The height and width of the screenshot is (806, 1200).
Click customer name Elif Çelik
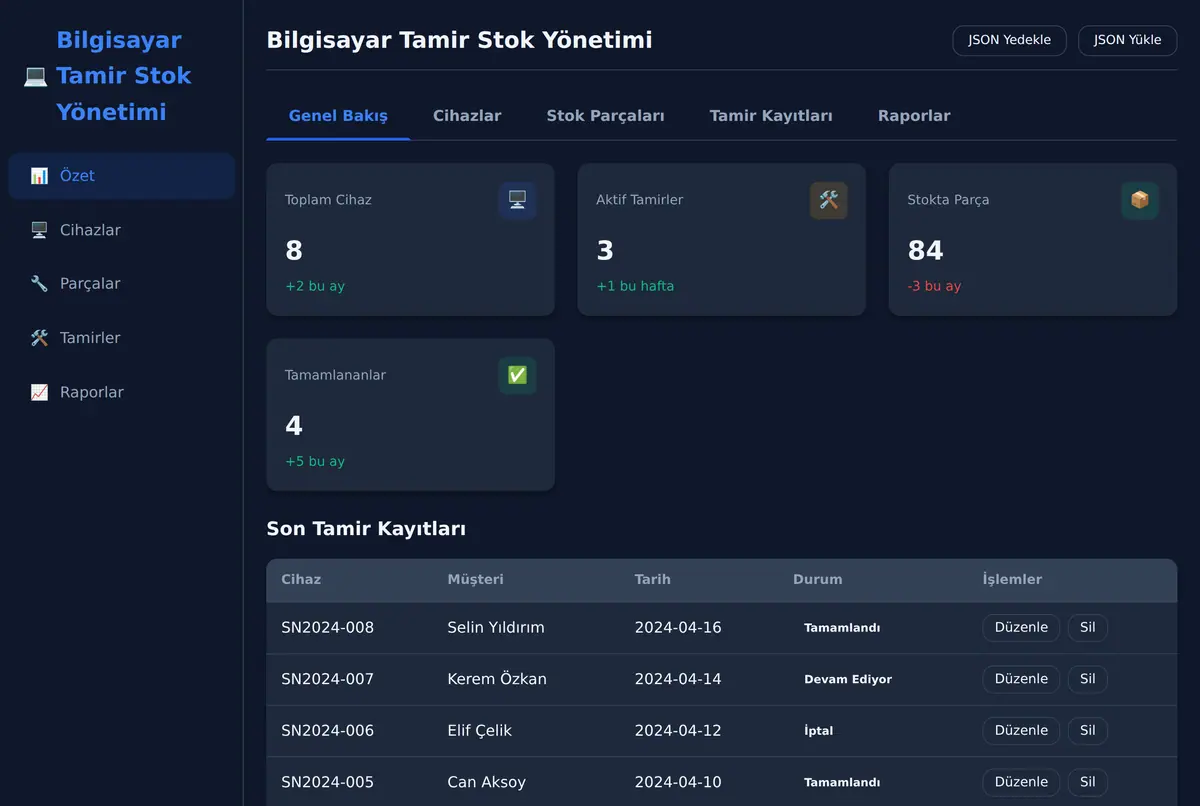(479, 731)
